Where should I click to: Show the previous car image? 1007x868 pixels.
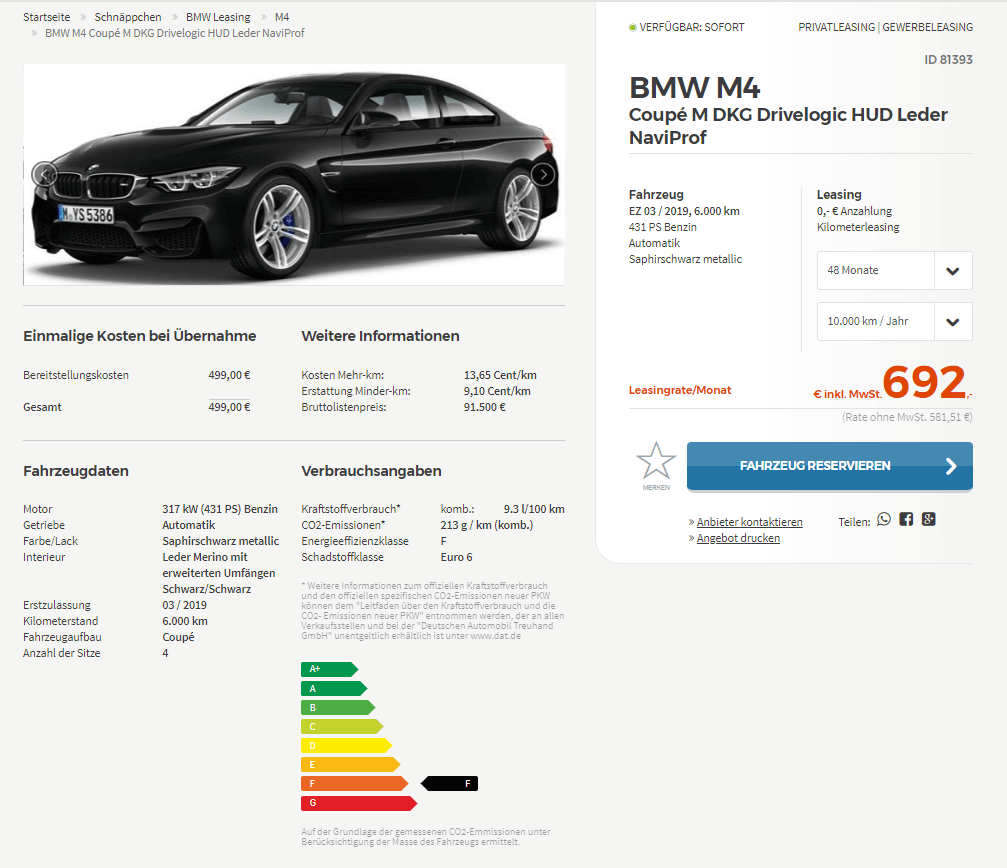click(x=44, y=174)
